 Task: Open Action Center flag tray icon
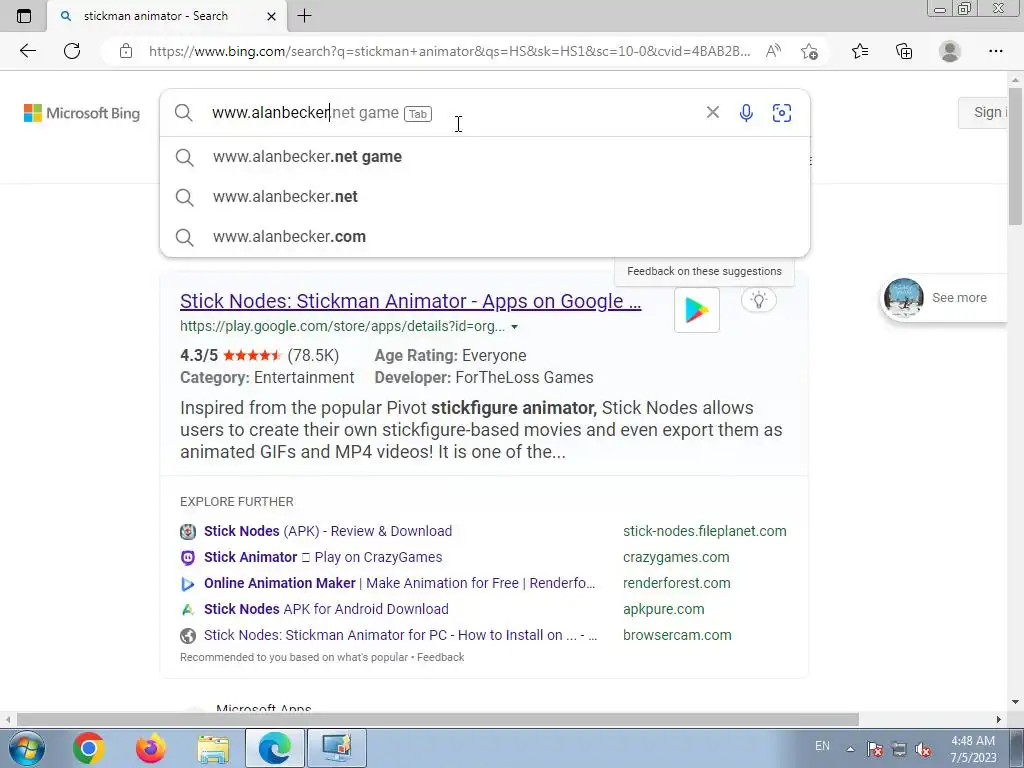874,748
